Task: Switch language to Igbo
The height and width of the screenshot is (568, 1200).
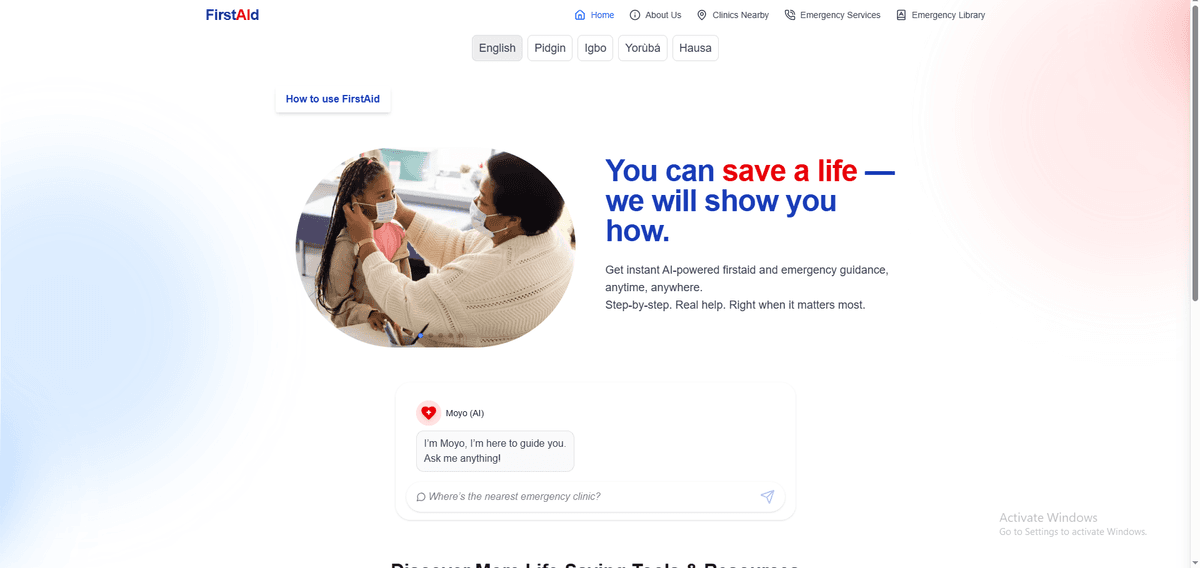Action: click(595, 48)
